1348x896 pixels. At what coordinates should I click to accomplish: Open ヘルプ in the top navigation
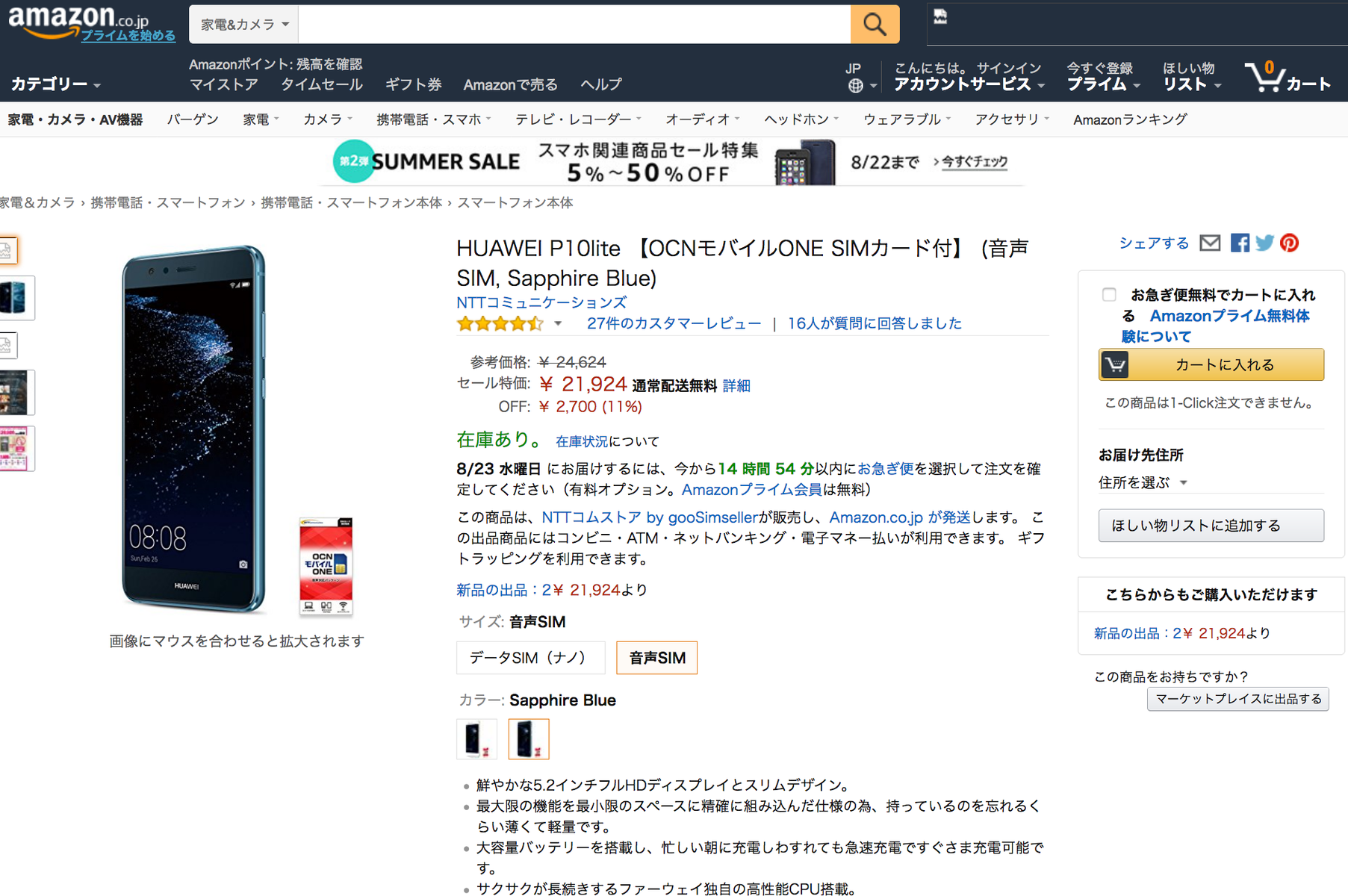click(601, 84)
